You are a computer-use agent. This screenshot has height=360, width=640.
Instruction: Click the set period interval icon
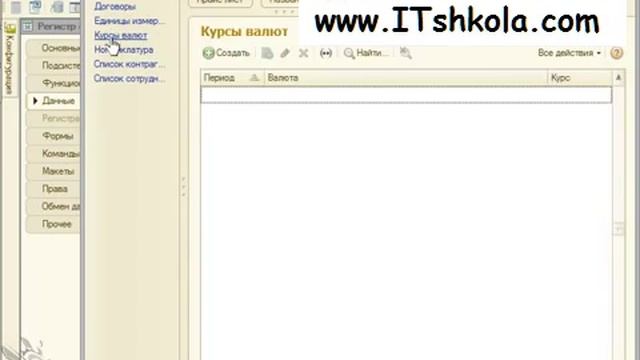[x=325, y=53]
